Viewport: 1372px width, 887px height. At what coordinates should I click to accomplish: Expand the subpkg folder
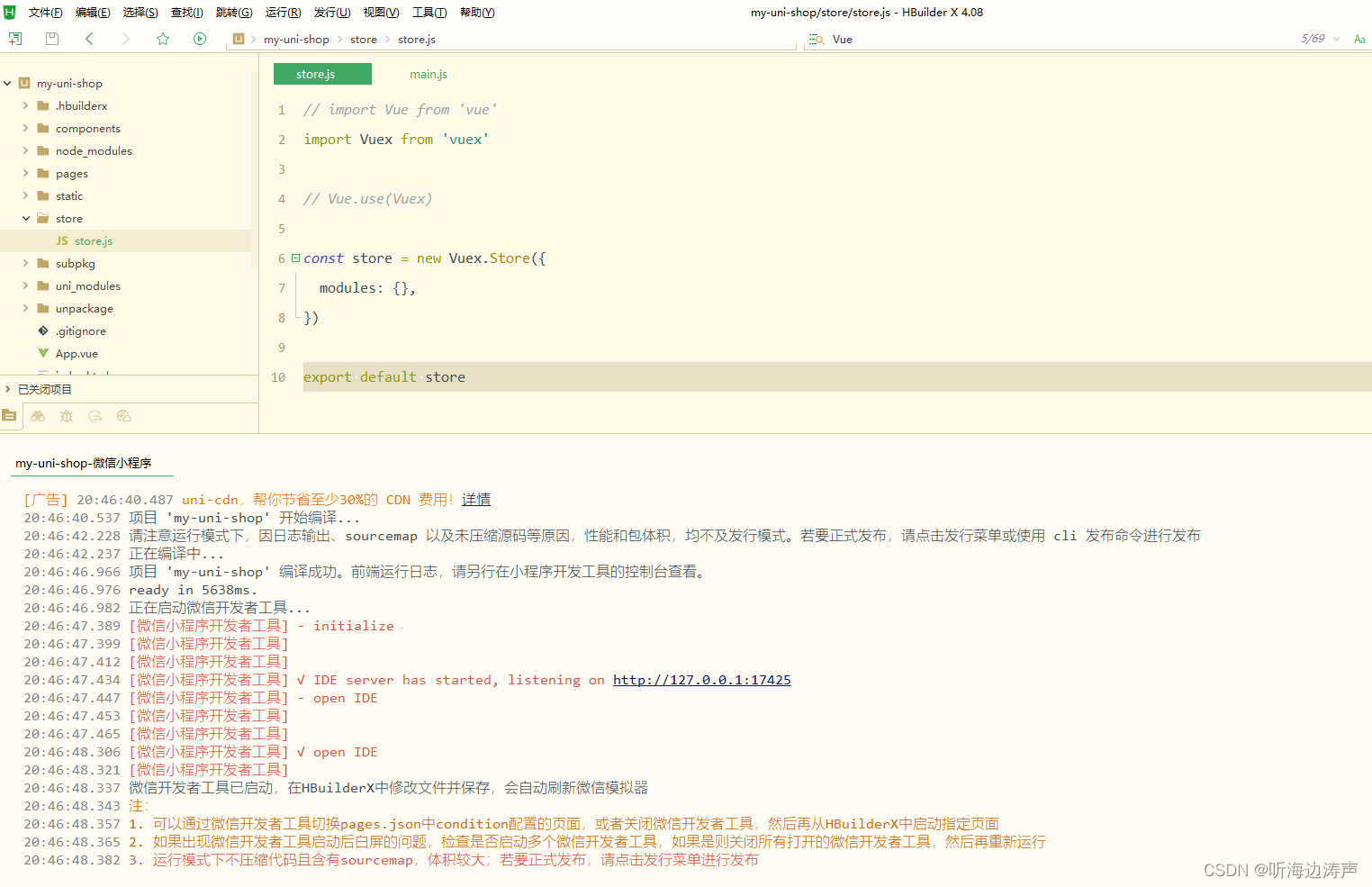25,263
